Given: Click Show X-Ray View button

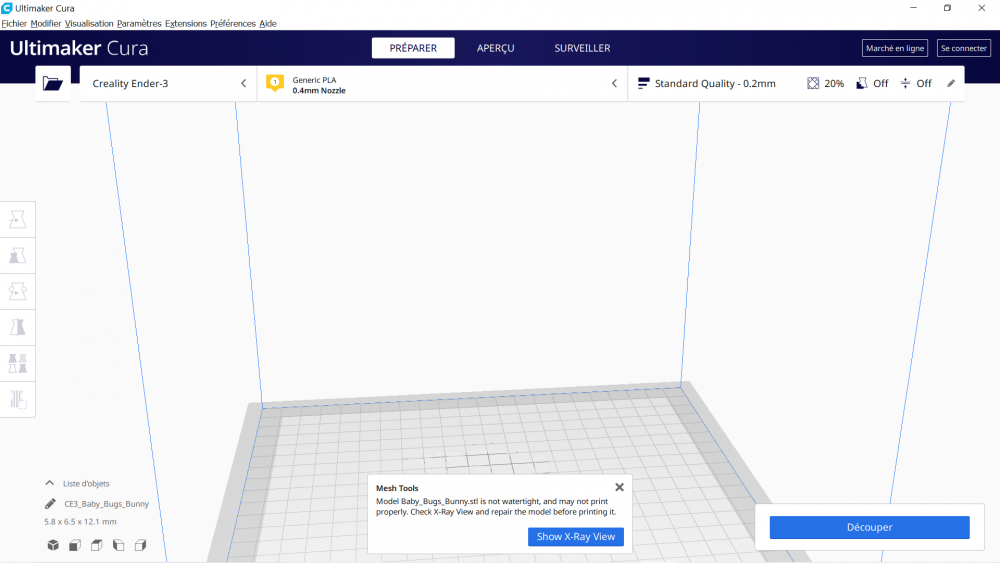Looking at the screenshot, I should point(576,537).
